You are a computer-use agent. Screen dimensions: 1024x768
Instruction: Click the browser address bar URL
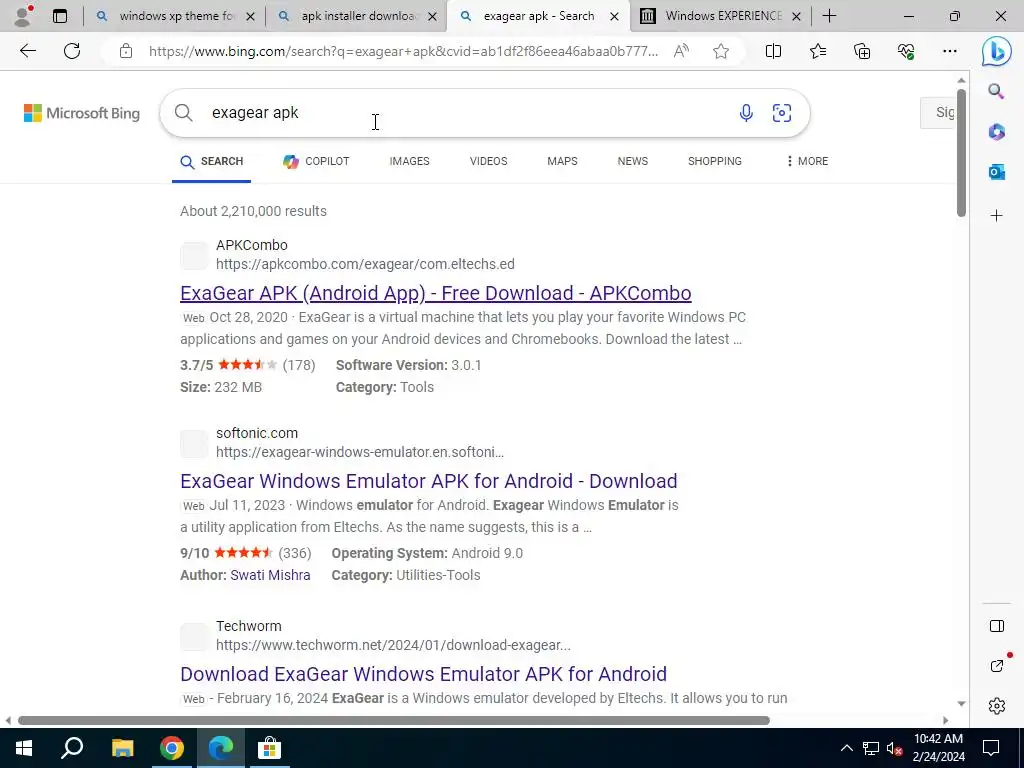(x=403, y=51)
